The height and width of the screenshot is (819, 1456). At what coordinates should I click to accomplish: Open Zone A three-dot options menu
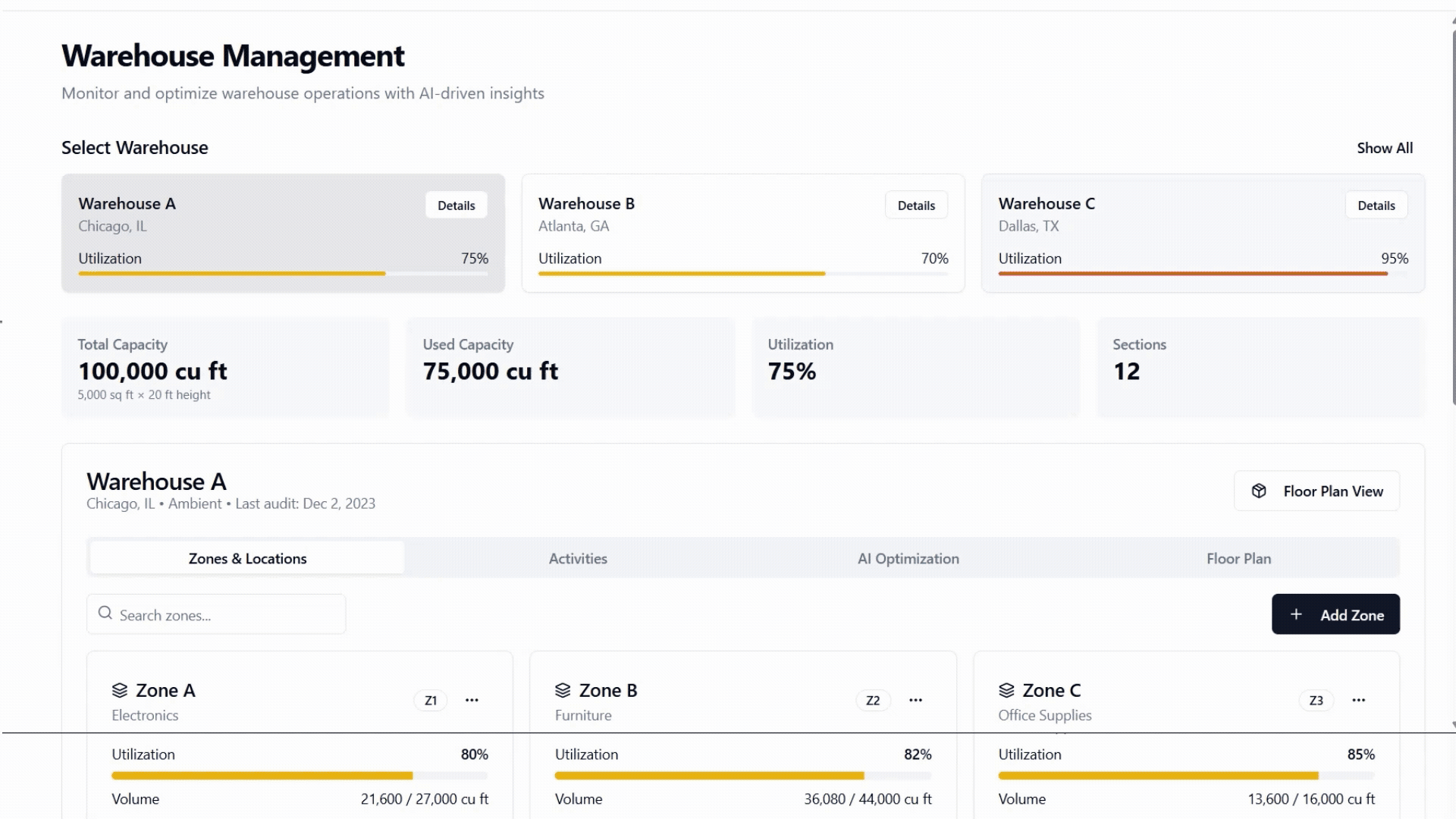pyautogui.click(x=472, y=700)
